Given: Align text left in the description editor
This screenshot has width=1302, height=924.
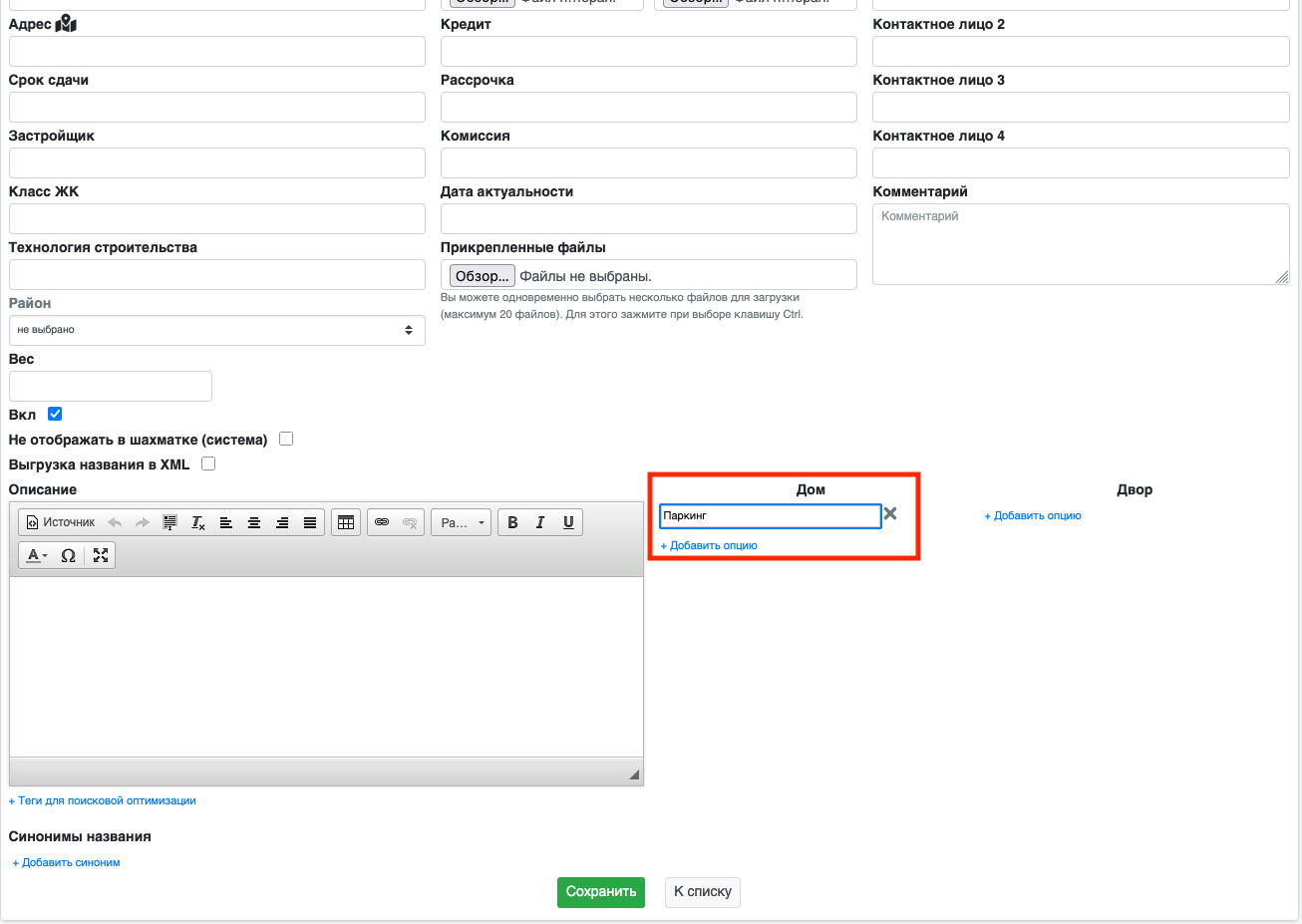Looking at the screenshot, I should pos(226,522).
